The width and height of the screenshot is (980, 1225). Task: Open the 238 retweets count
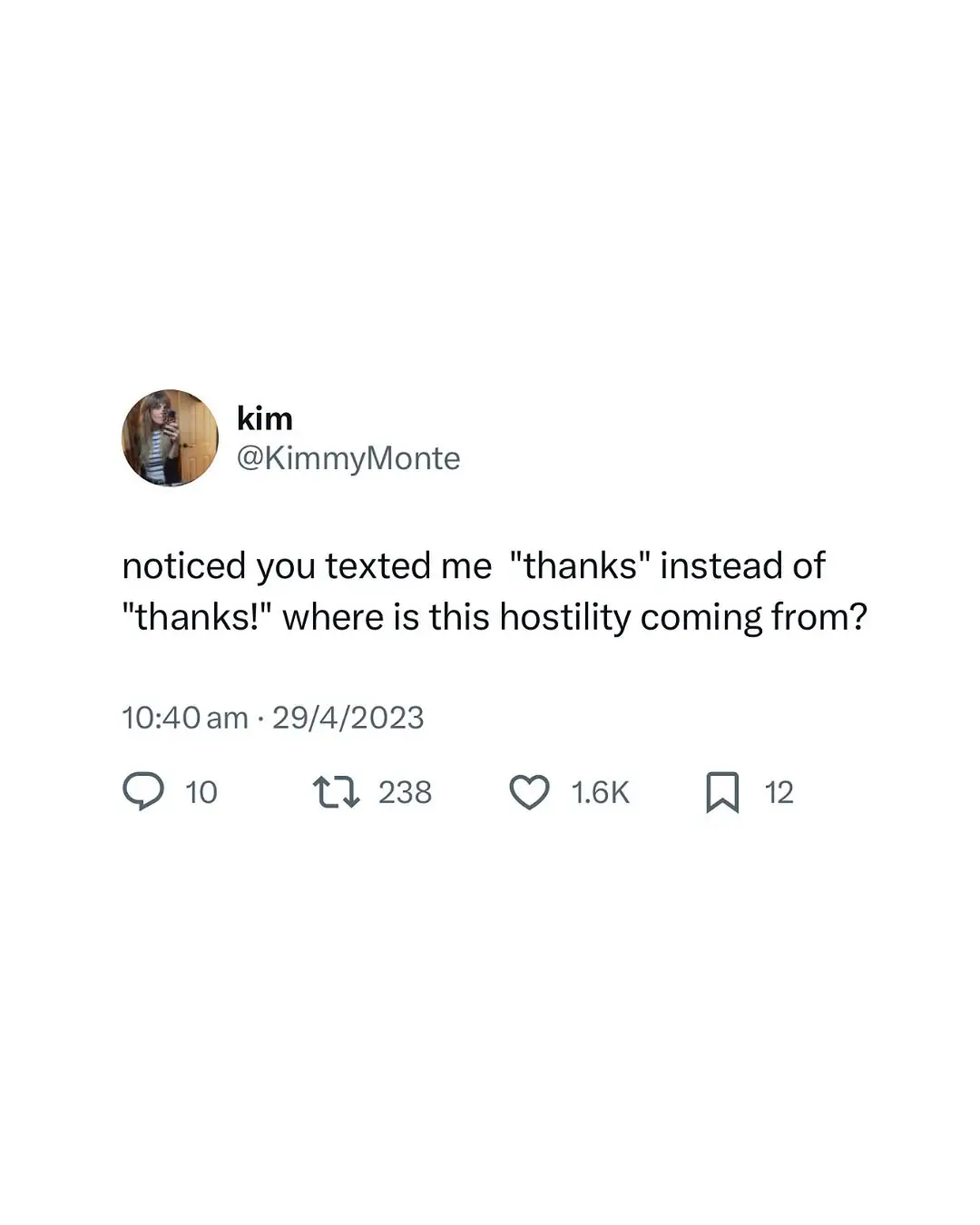tap(405, 792)
